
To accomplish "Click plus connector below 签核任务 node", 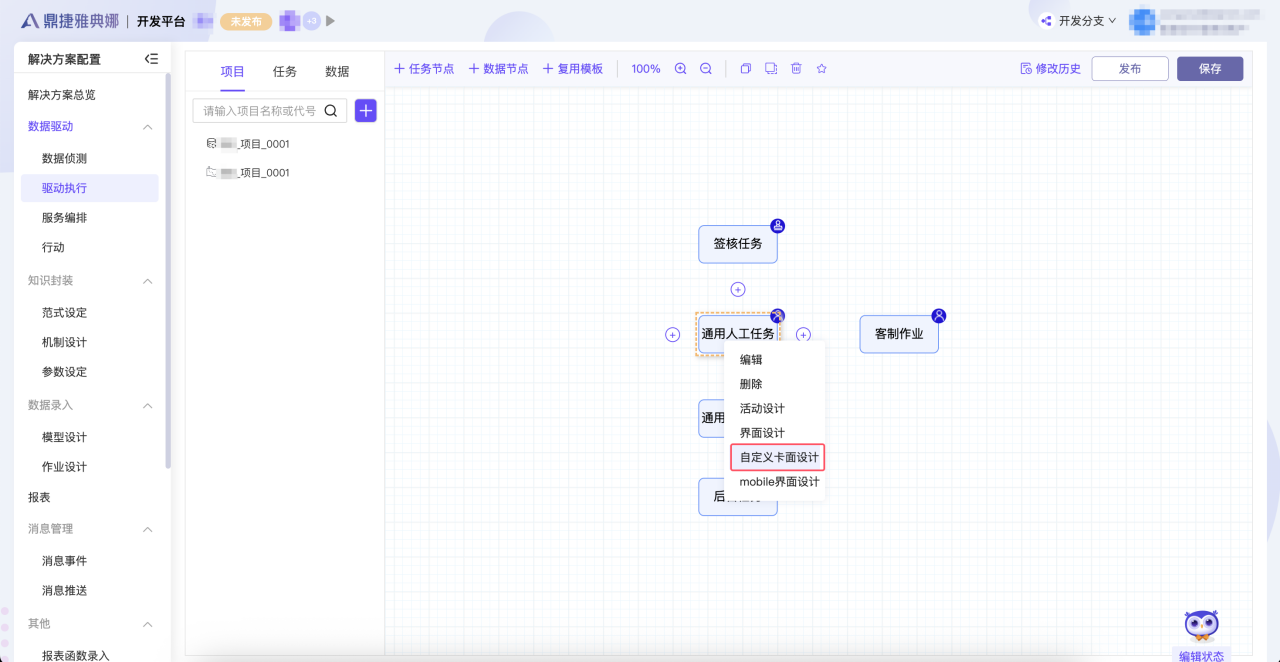I will pos(738,290).
